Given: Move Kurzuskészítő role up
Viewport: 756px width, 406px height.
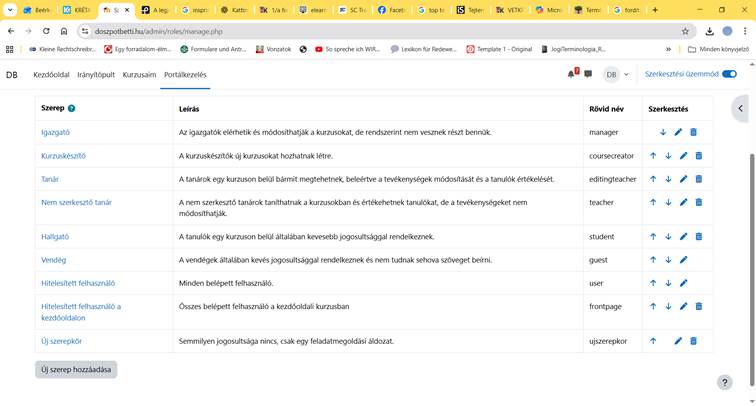Looking at the screenshot, I should pyautogui.click(x=653, y=156).
